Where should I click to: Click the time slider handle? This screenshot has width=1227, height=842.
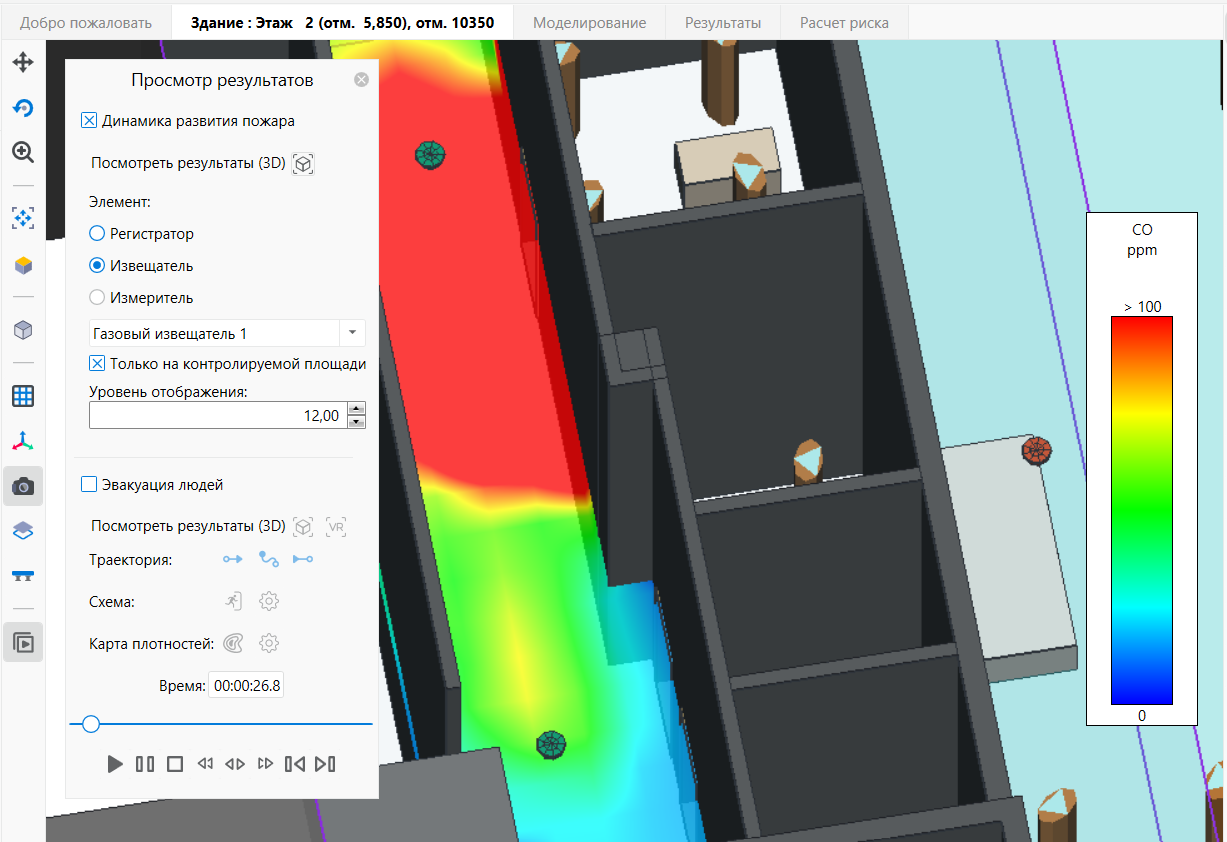click(90, 724)
